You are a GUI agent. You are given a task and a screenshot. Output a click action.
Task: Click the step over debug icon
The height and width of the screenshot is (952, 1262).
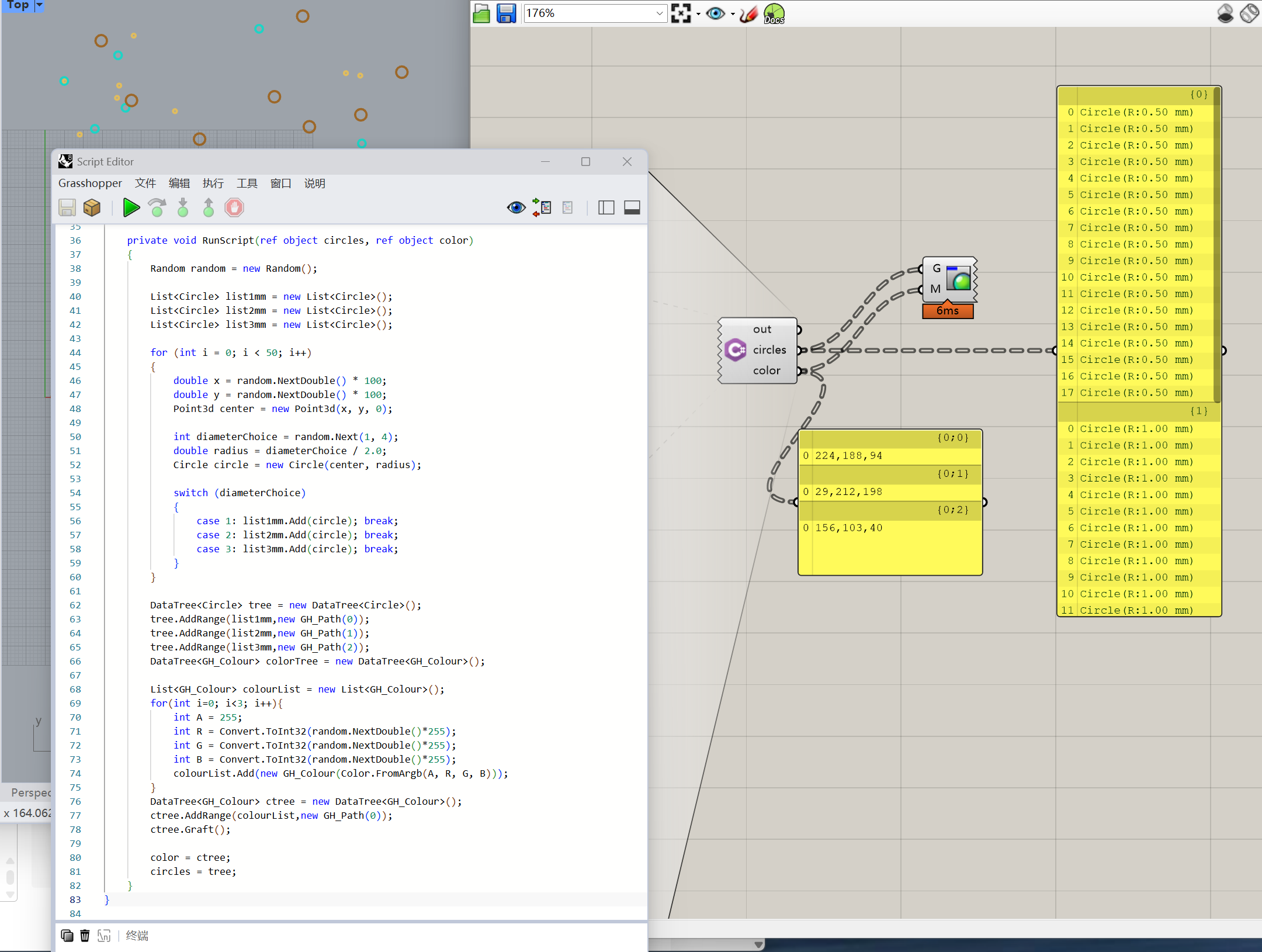coord(157,207)
